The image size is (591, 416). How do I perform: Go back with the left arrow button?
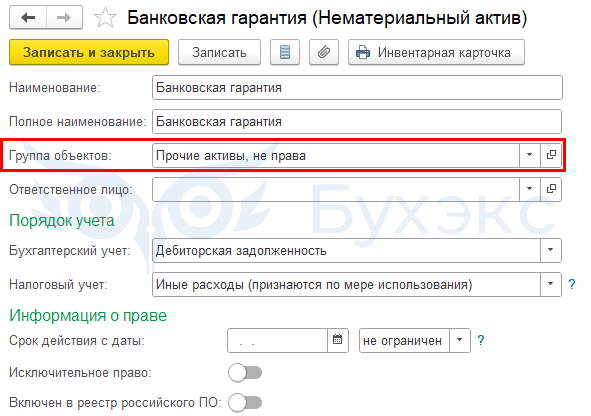[28, 17]
